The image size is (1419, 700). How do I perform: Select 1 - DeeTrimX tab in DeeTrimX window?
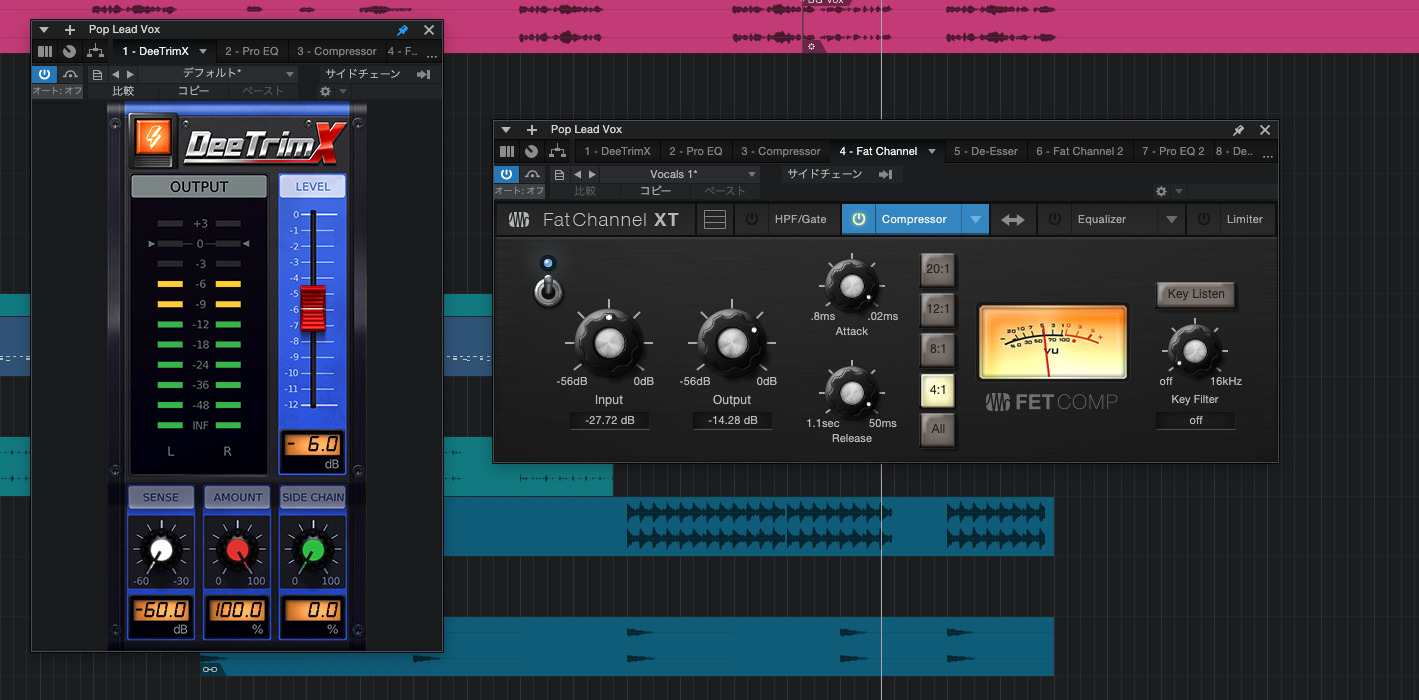(155, 51)
